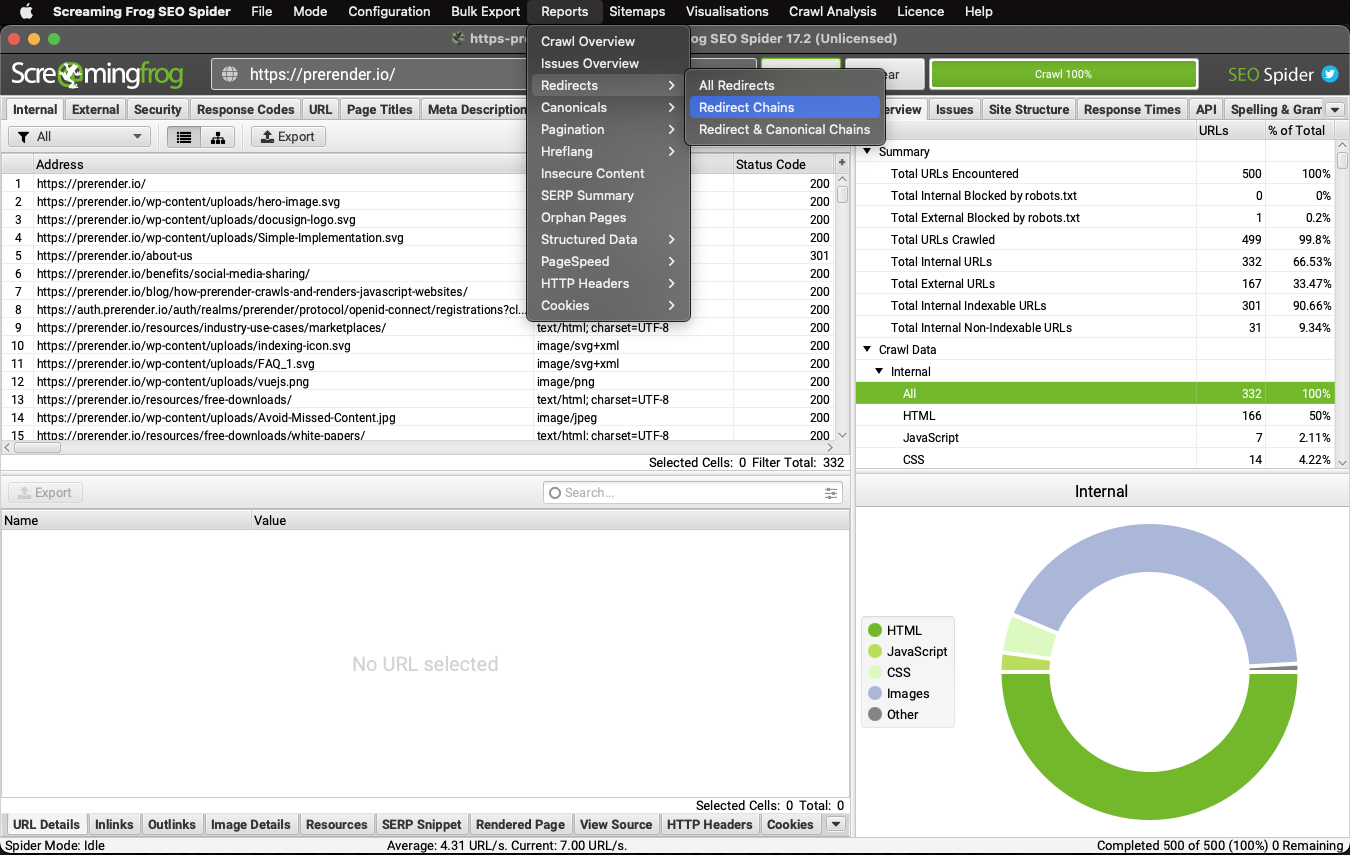1350x855 pixels.
Task: Switch to the Security tab
Action: pos(158,110)
